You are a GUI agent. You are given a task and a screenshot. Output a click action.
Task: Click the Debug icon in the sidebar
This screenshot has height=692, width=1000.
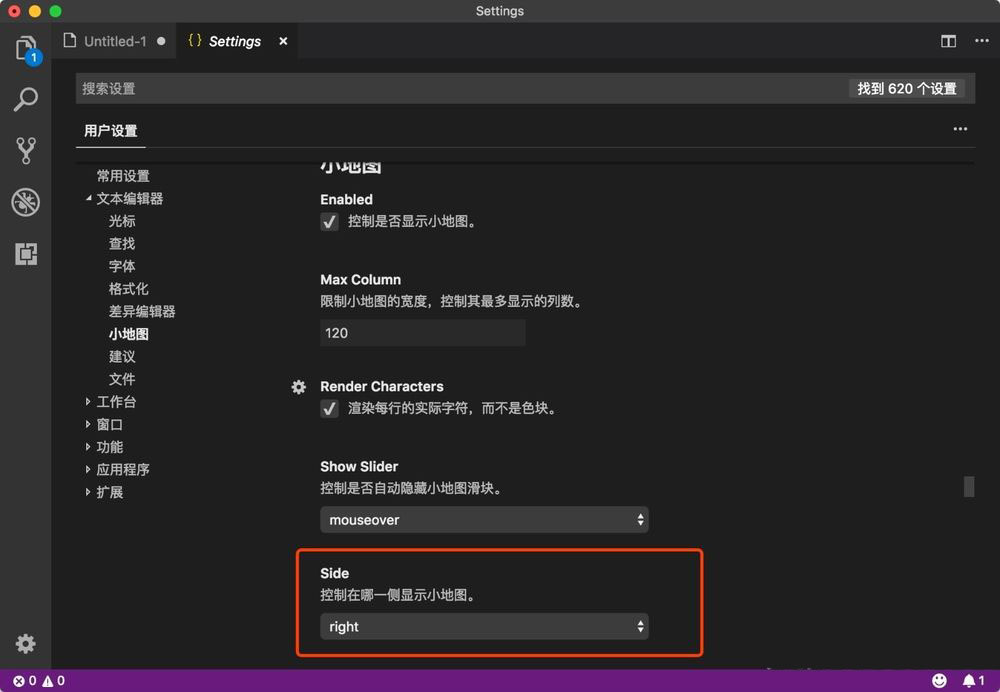click(x=26, y=202)
